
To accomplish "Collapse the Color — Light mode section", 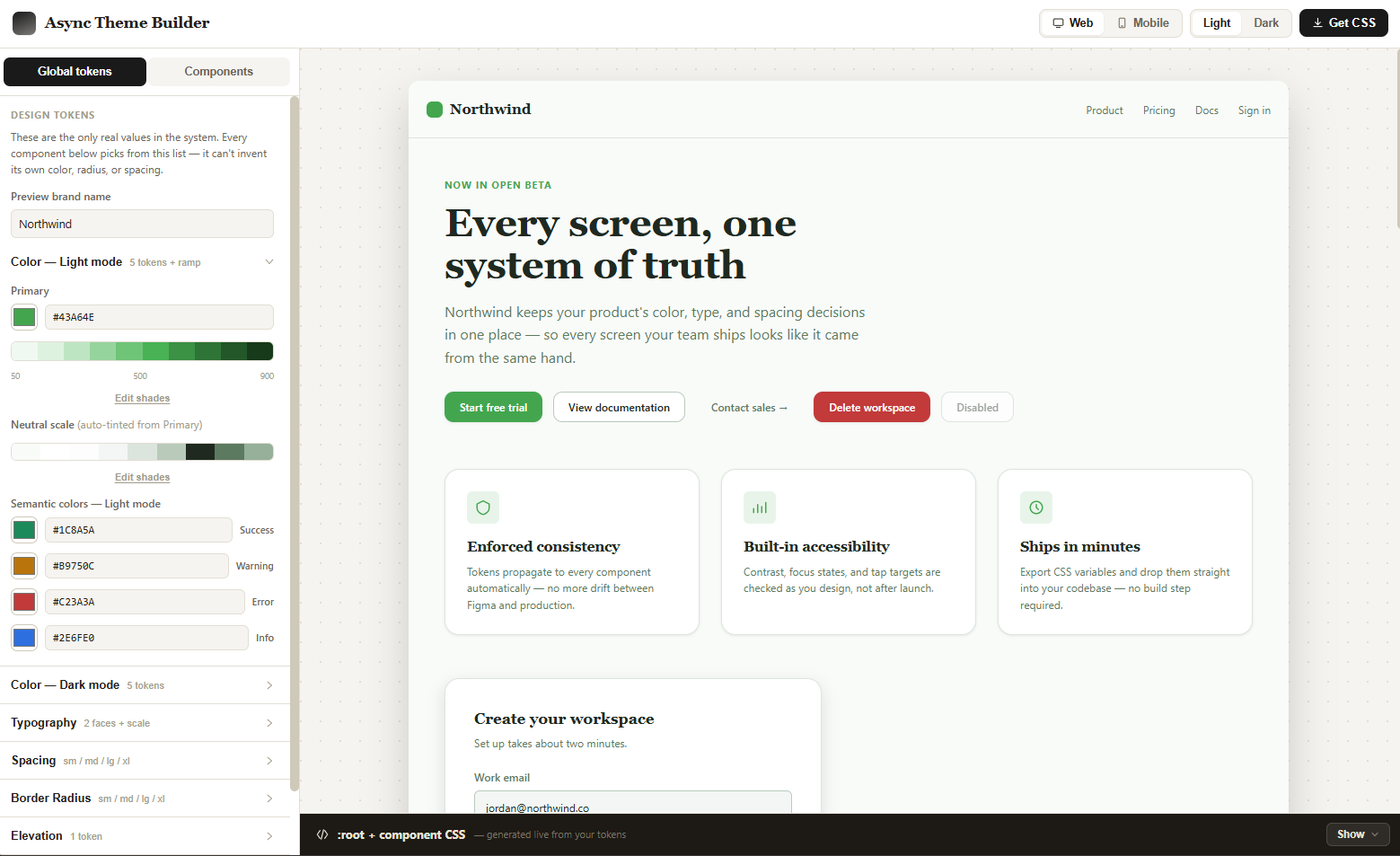I will (142, 262).
